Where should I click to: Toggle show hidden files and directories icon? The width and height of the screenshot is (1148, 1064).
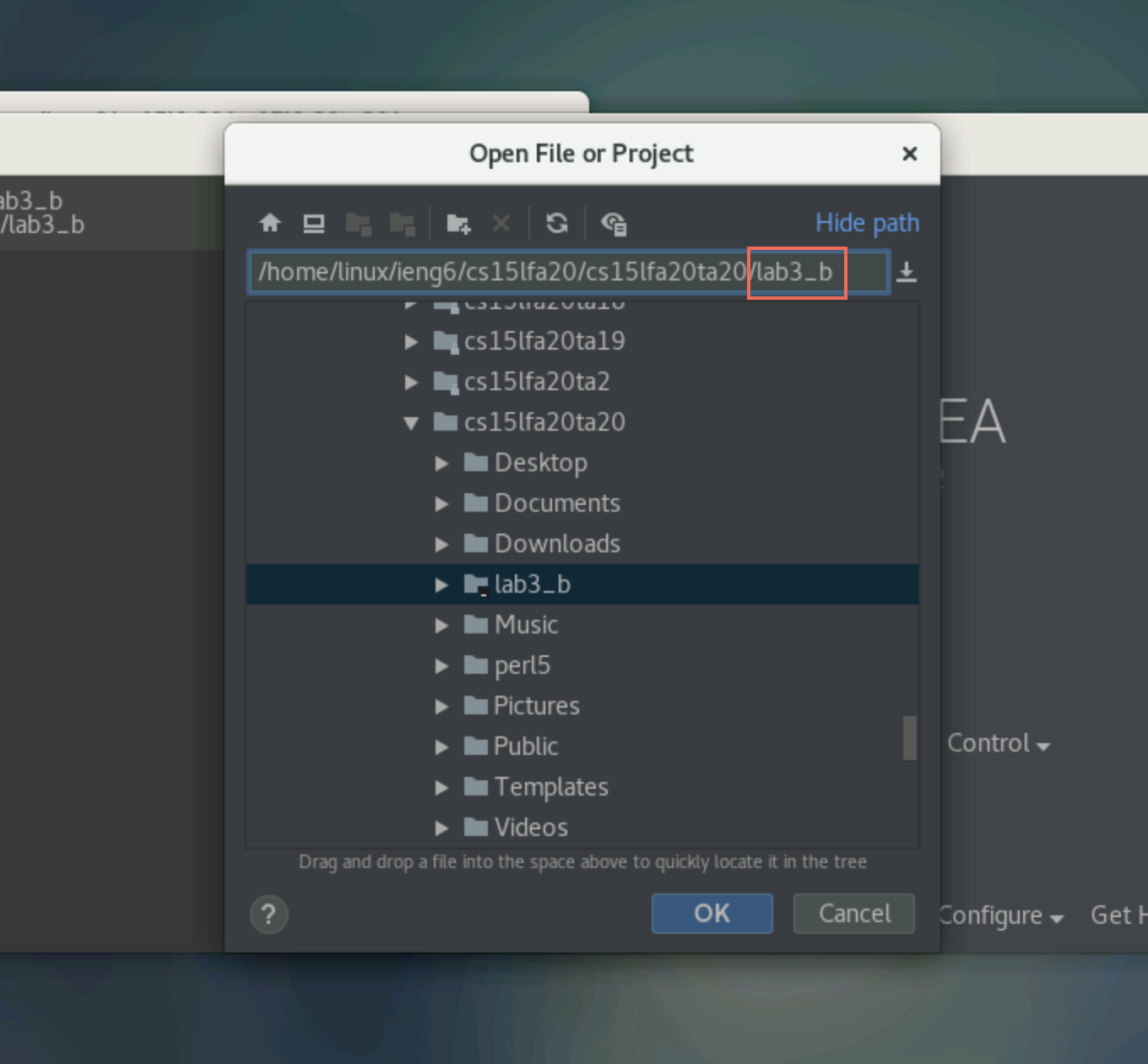(614, 223)
